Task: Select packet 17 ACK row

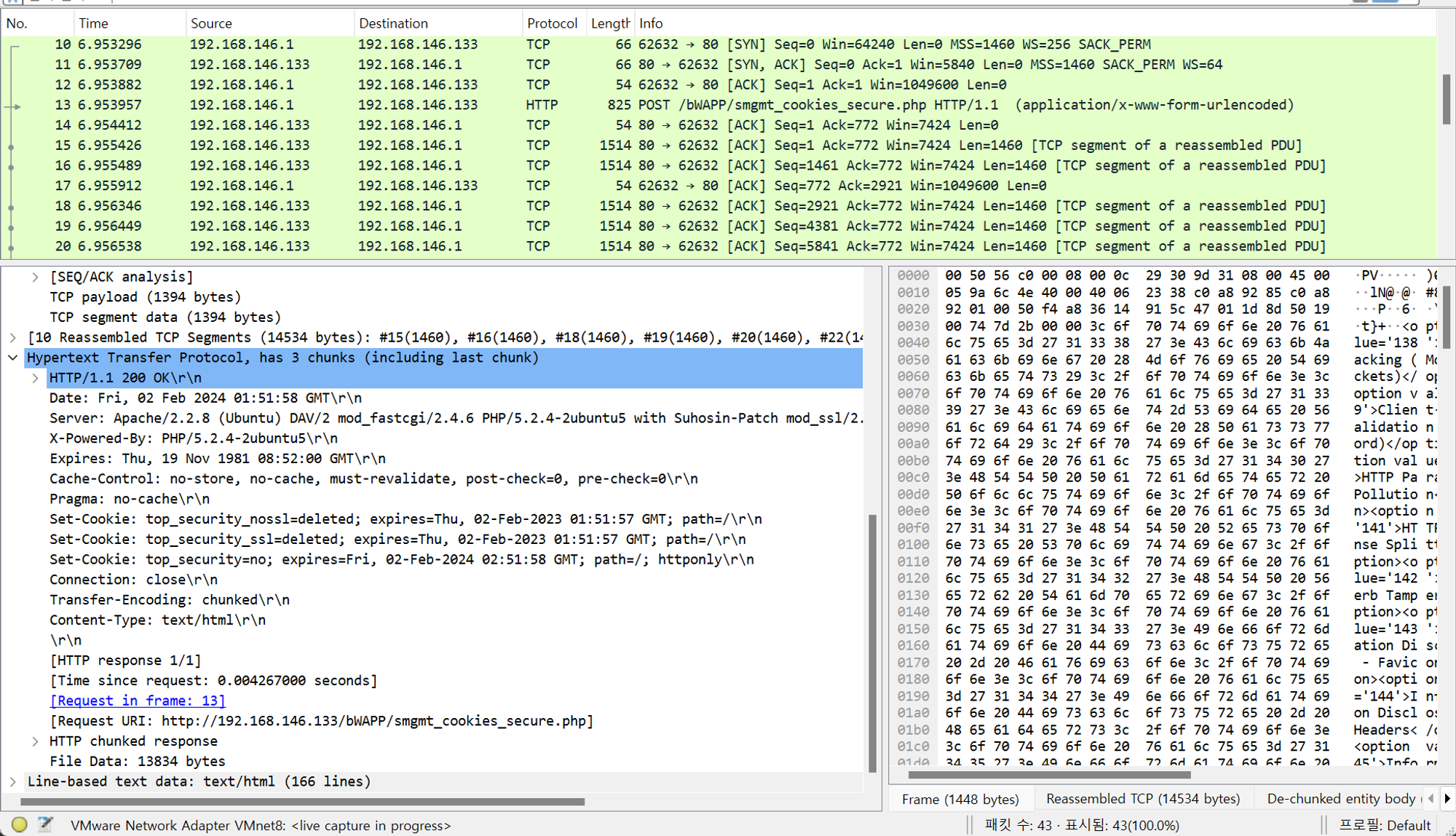Action: [x=719, y=186]
